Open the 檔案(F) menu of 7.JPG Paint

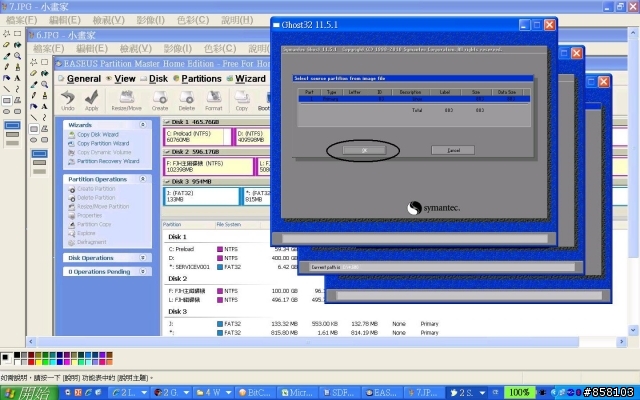click(22, 20)
